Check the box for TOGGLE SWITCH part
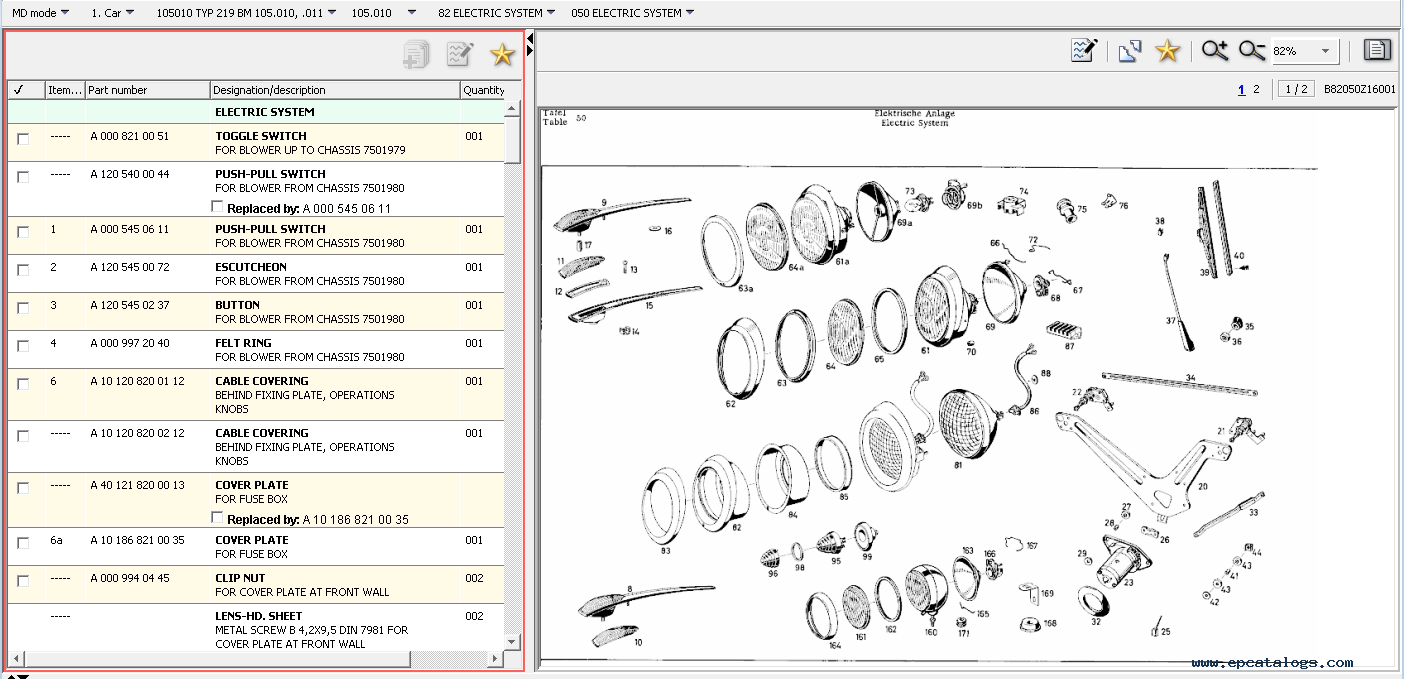 (23, 139)
